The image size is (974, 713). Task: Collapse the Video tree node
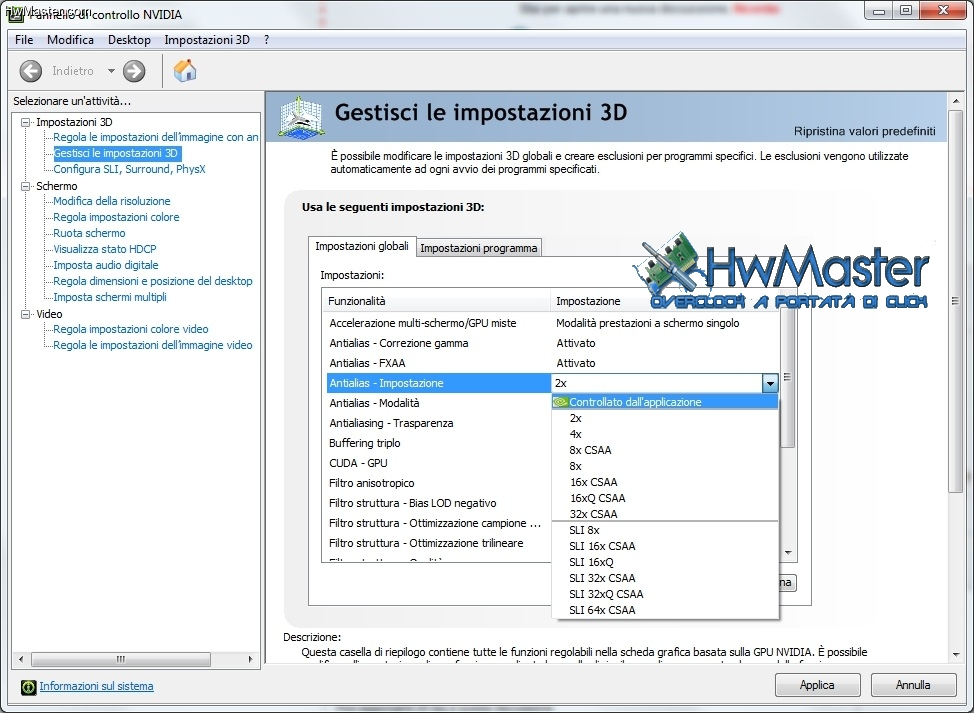pyautogui.click(x=25, y=314)
